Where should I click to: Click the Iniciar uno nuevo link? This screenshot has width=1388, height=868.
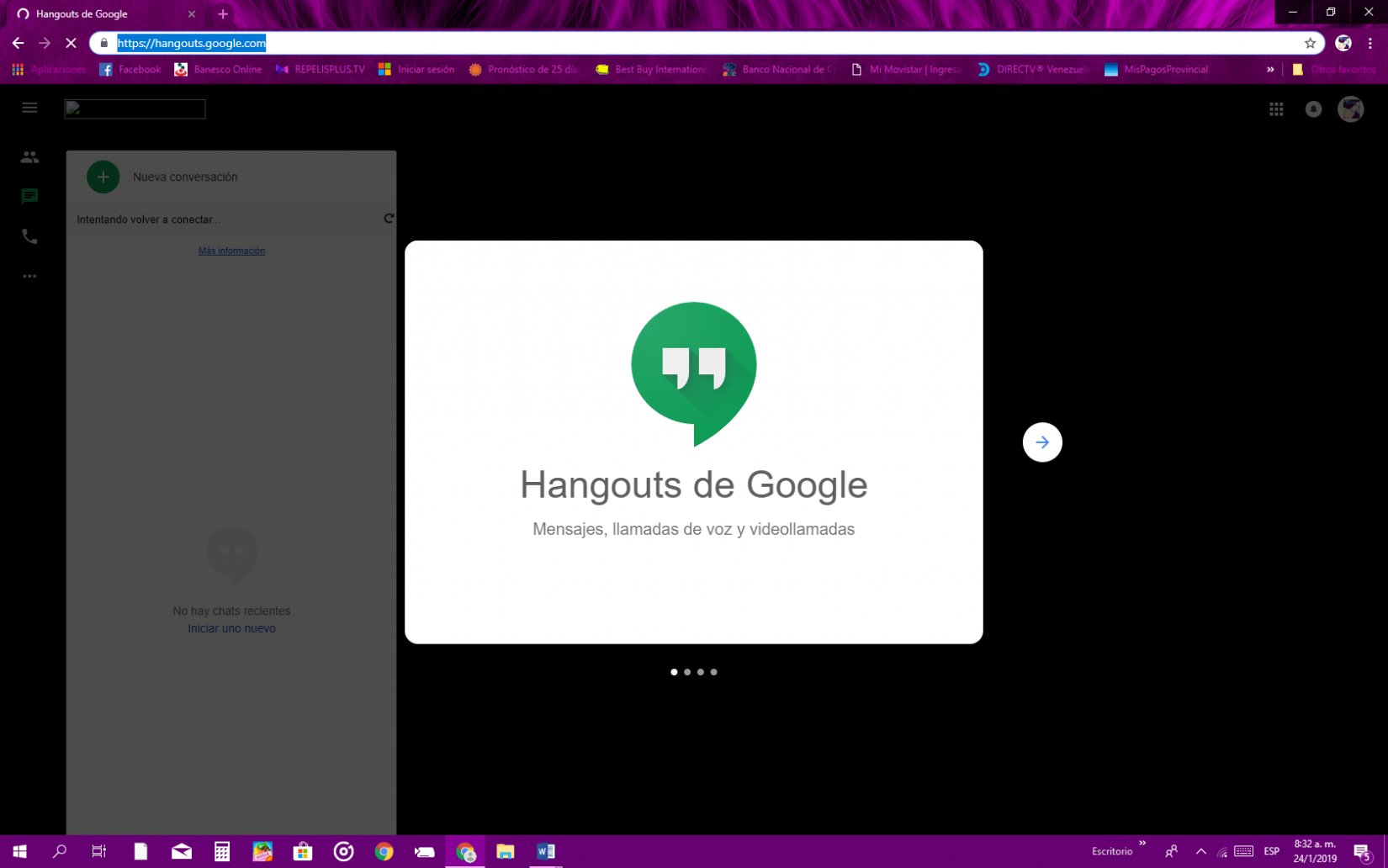(231, 628)
